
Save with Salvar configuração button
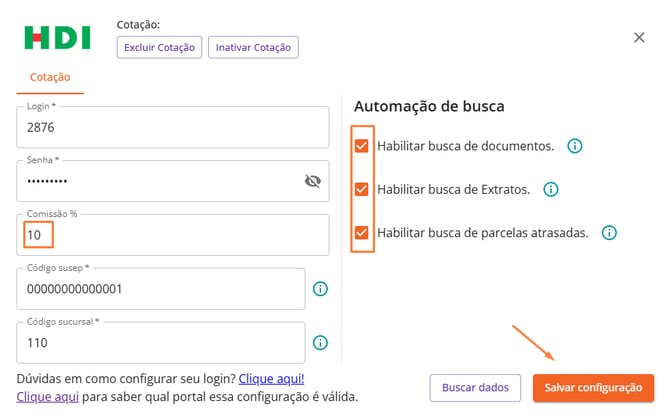(593, 387)
